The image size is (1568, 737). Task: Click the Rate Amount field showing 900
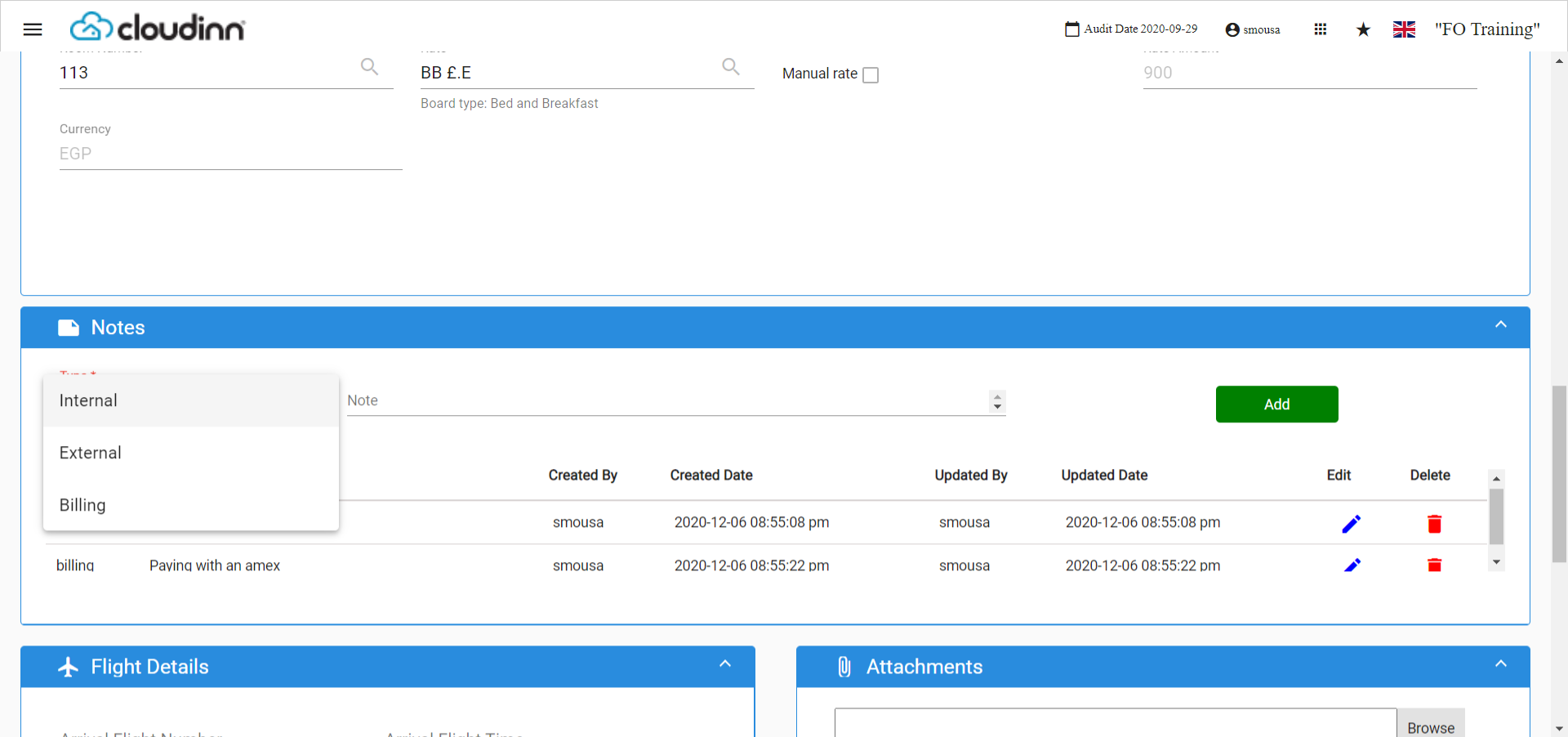click(1310, 73)
